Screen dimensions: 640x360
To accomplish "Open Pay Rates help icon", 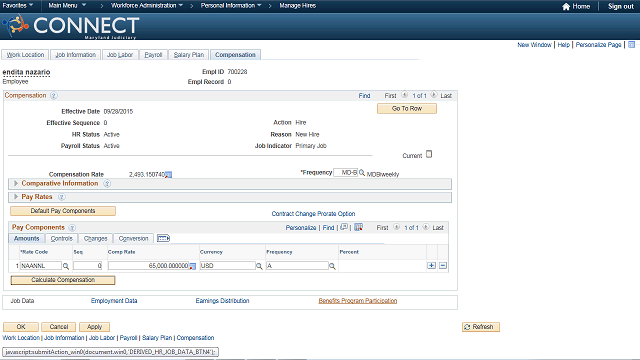I will pyautogui.click(x=61, y=197).
